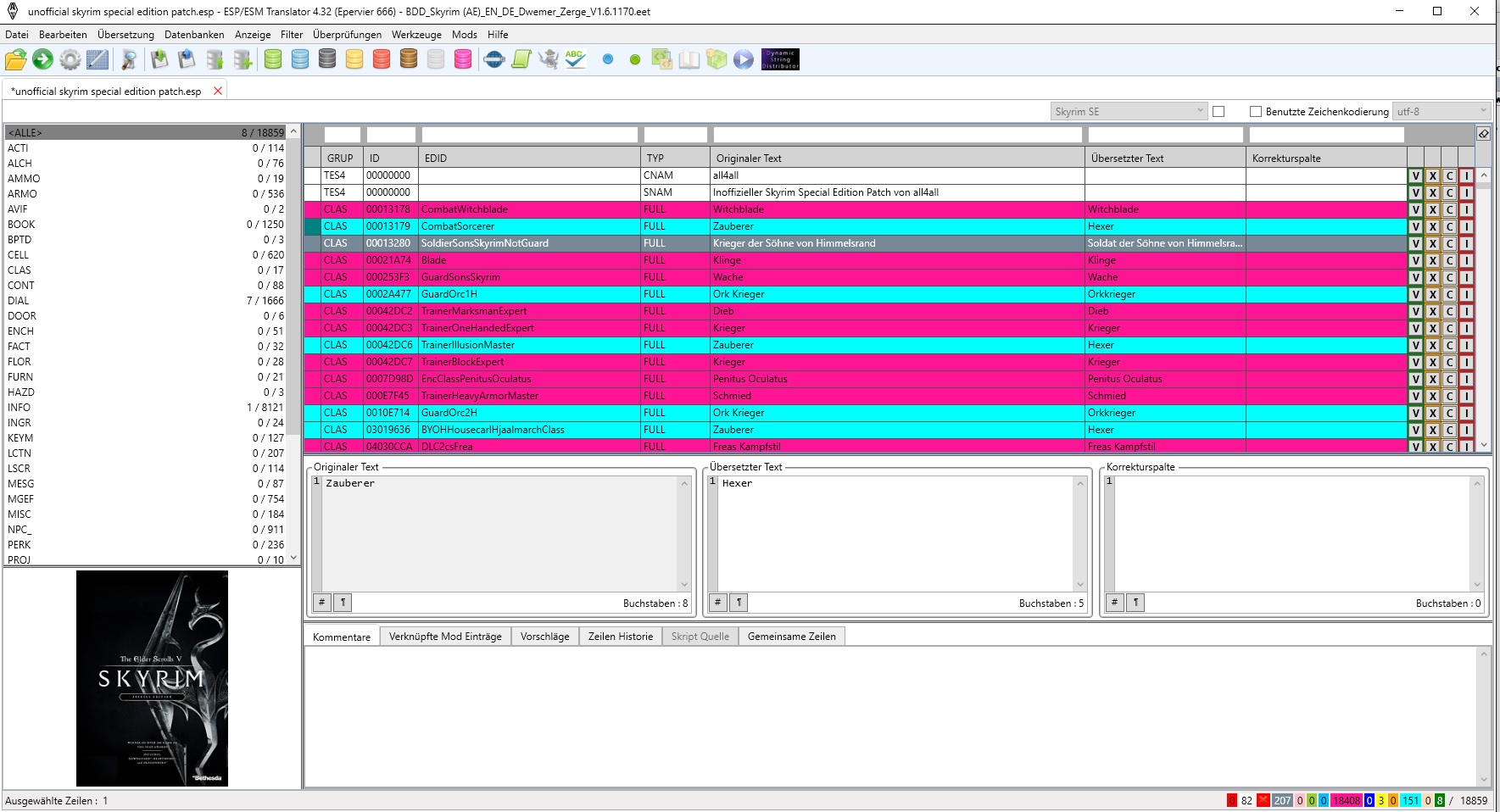
Task: Click the magnifier search toolbar icon
Action: click(129, 59)
